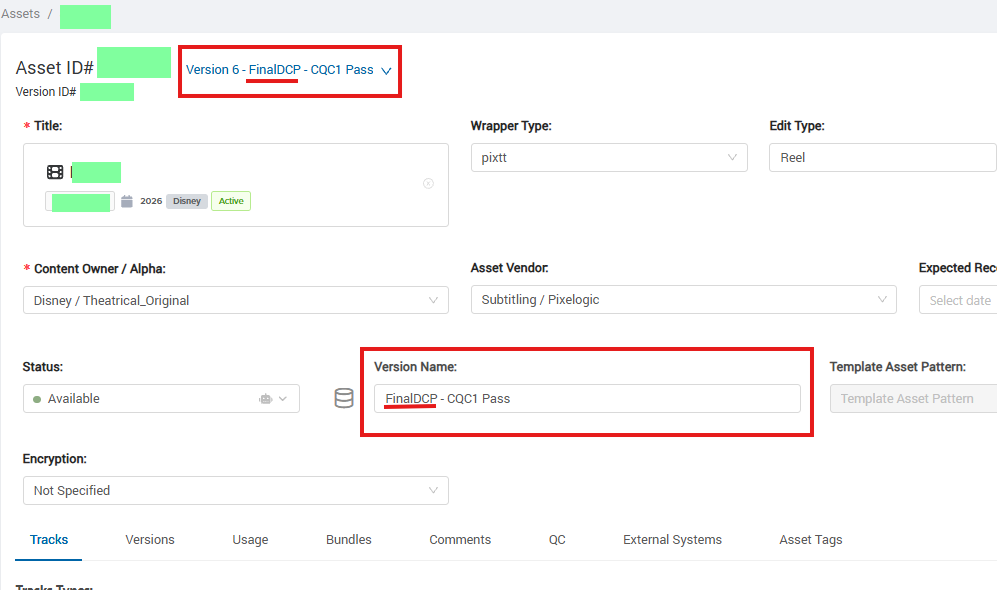The height and width of the screenshot is (590, 997).
Task: Click the Expected date picker field
Action: (x=958, y=300)
